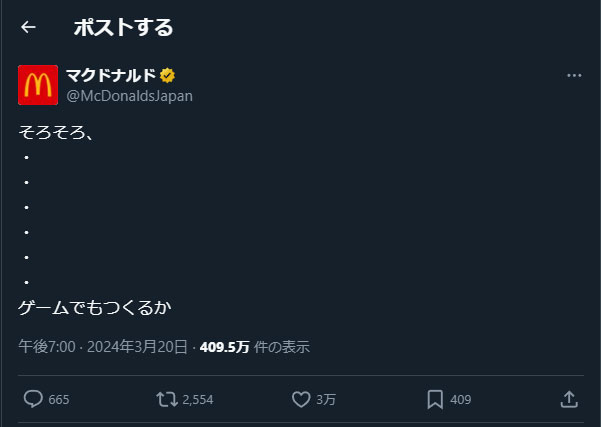Click the reply speech bubble icon
The width and height of the screenshot is (601, 427).
tap(33, 399)
